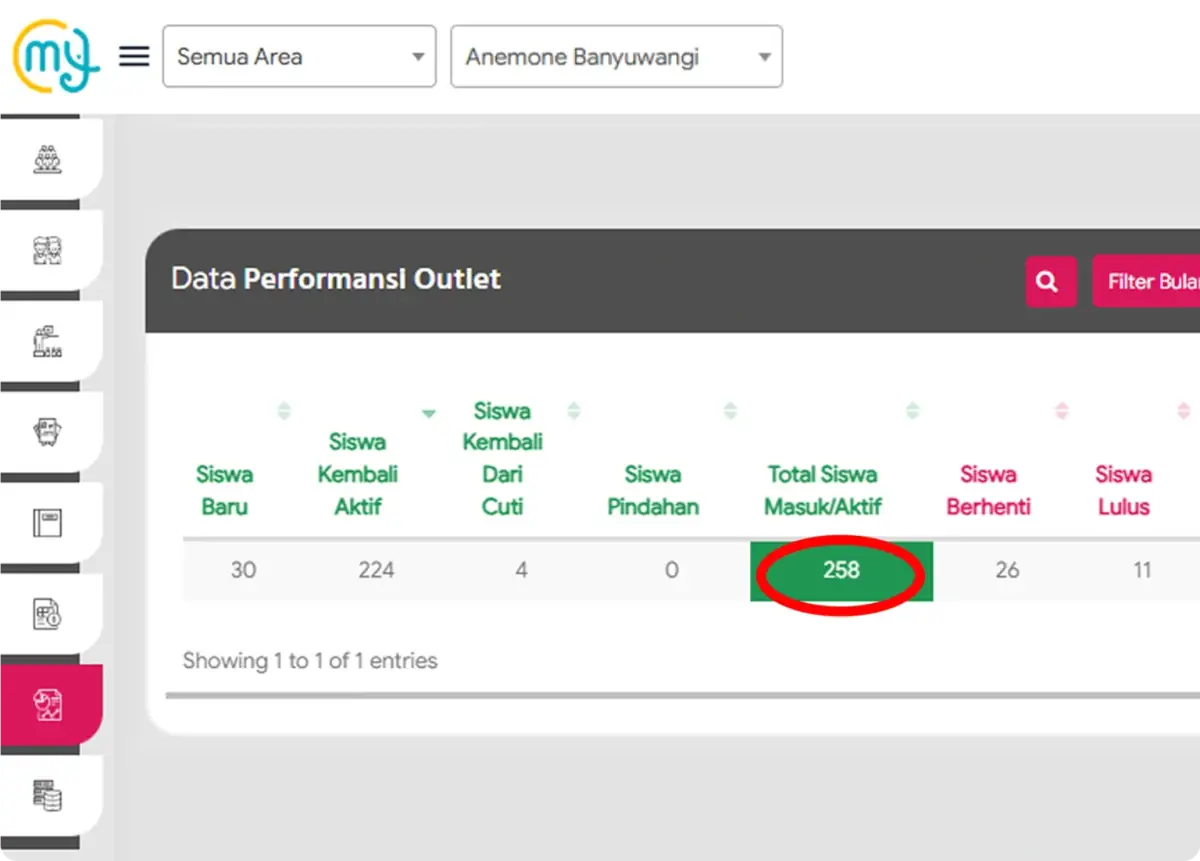The height and width of the screenshot is (861, 1200).
Task: Select the teachers sidebar icon
Action: (x=48, y=249)
